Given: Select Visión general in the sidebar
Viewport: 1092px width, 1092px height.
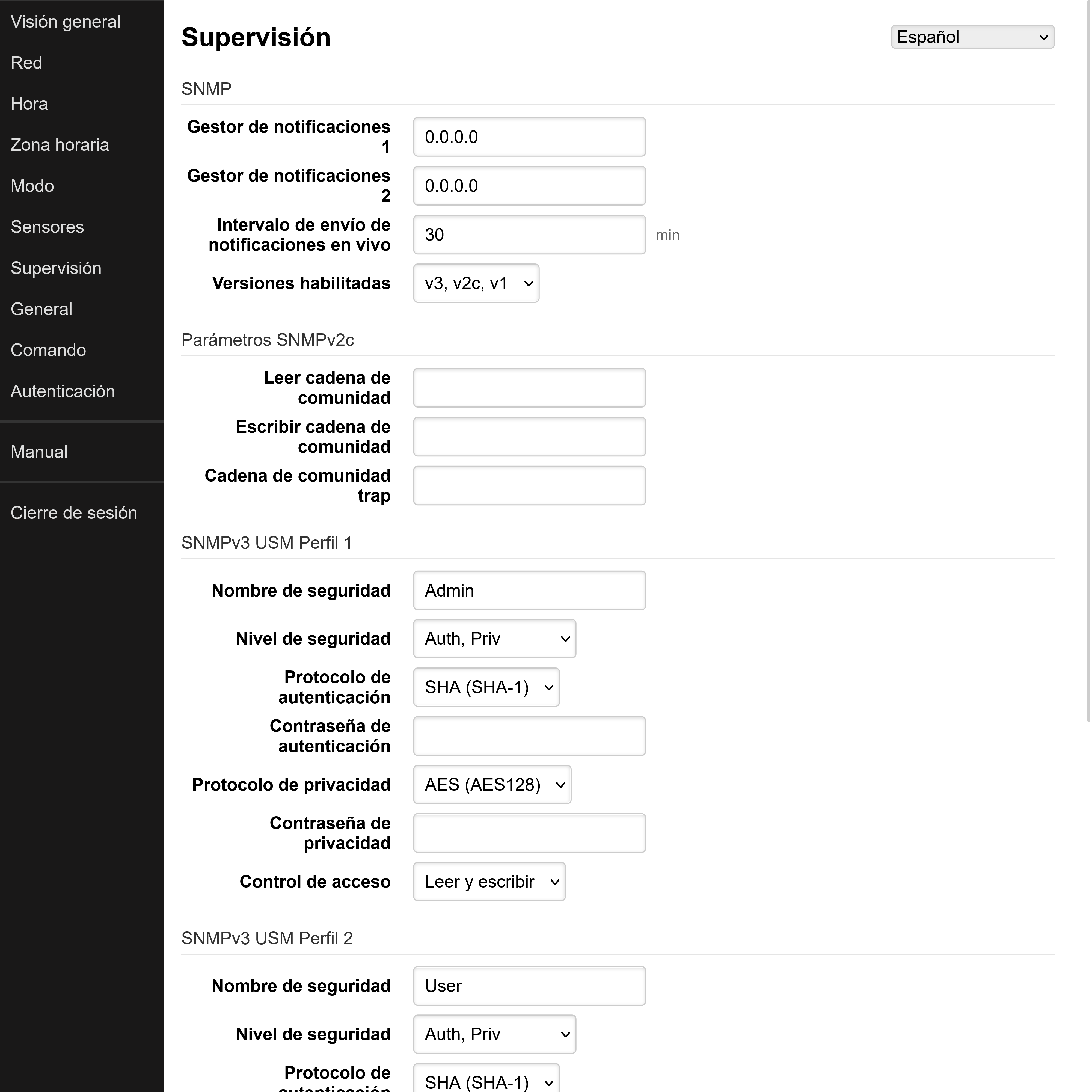Looking at the screenshot, I should (x=66, y=21).
